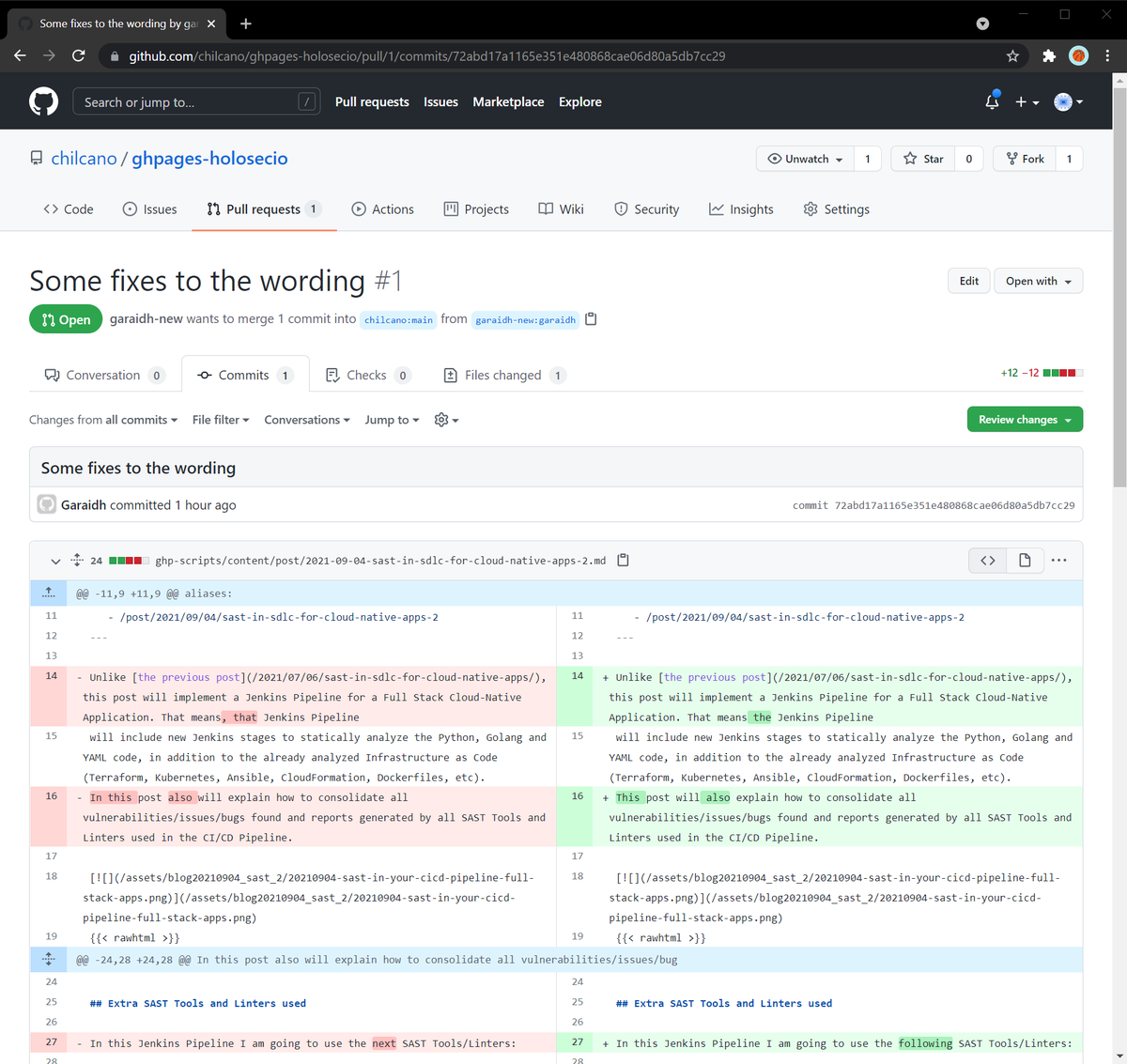The image size is (1127, 1064).
Task: Open the Conversations dropdown
Action: [x=307, y=420]
